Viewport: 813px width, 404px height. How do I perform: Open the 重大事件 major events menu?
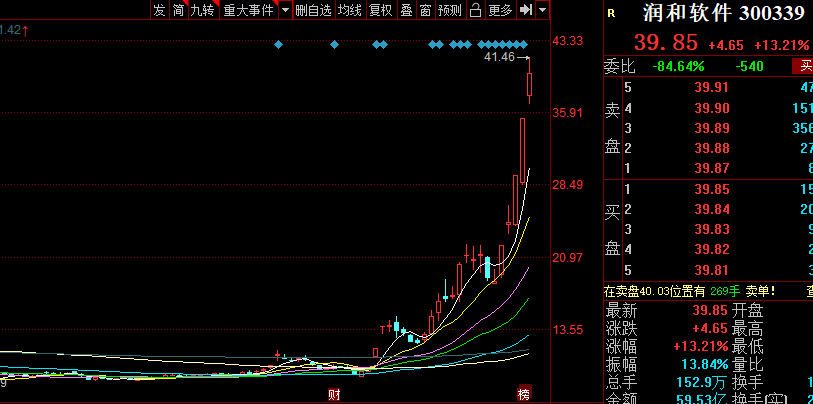248,10
